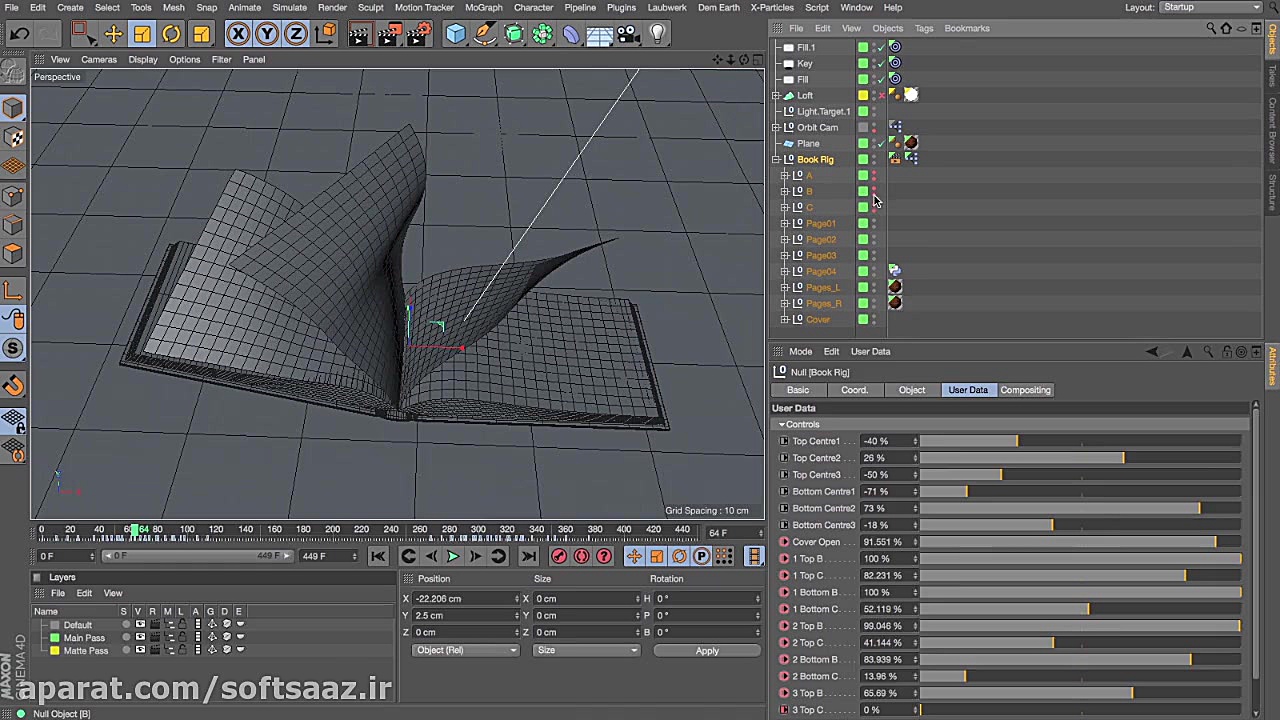Open the Spline Pen tool
The width and height of the screenshot is (1280, 720).
tap(484, 34)
